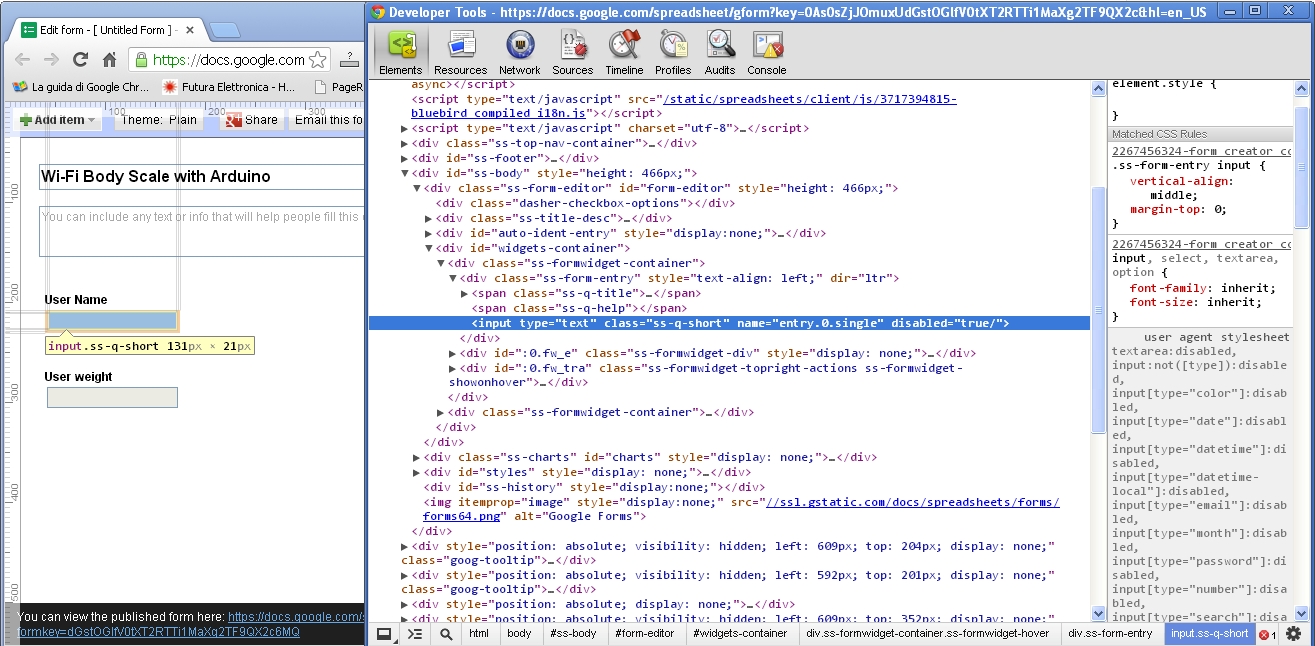Expand the span ss-q-title node
This screenshot has height=646, width=1315.
coord(464,293)
